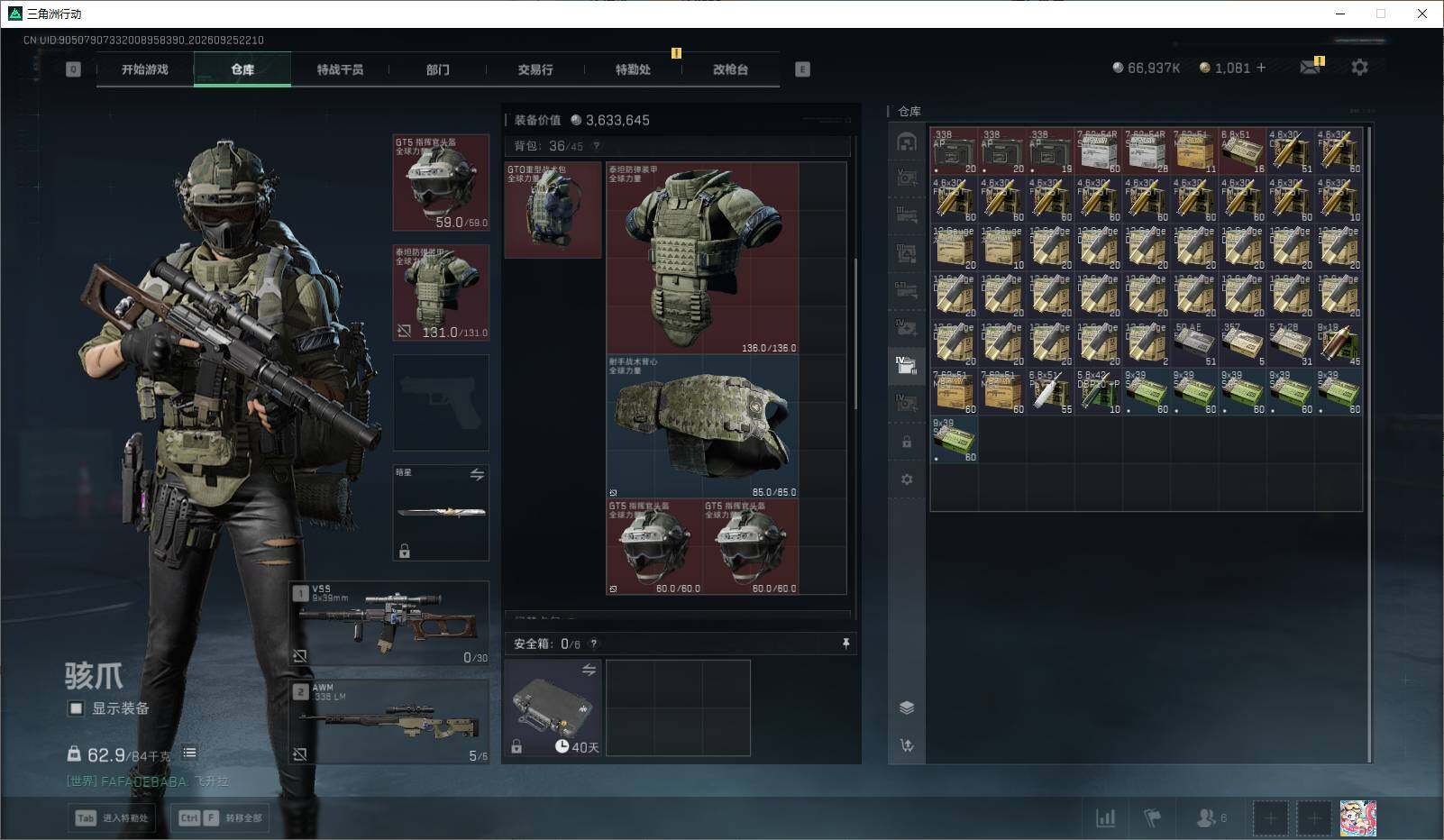Switch to the 开始游戏 tab

145,69
